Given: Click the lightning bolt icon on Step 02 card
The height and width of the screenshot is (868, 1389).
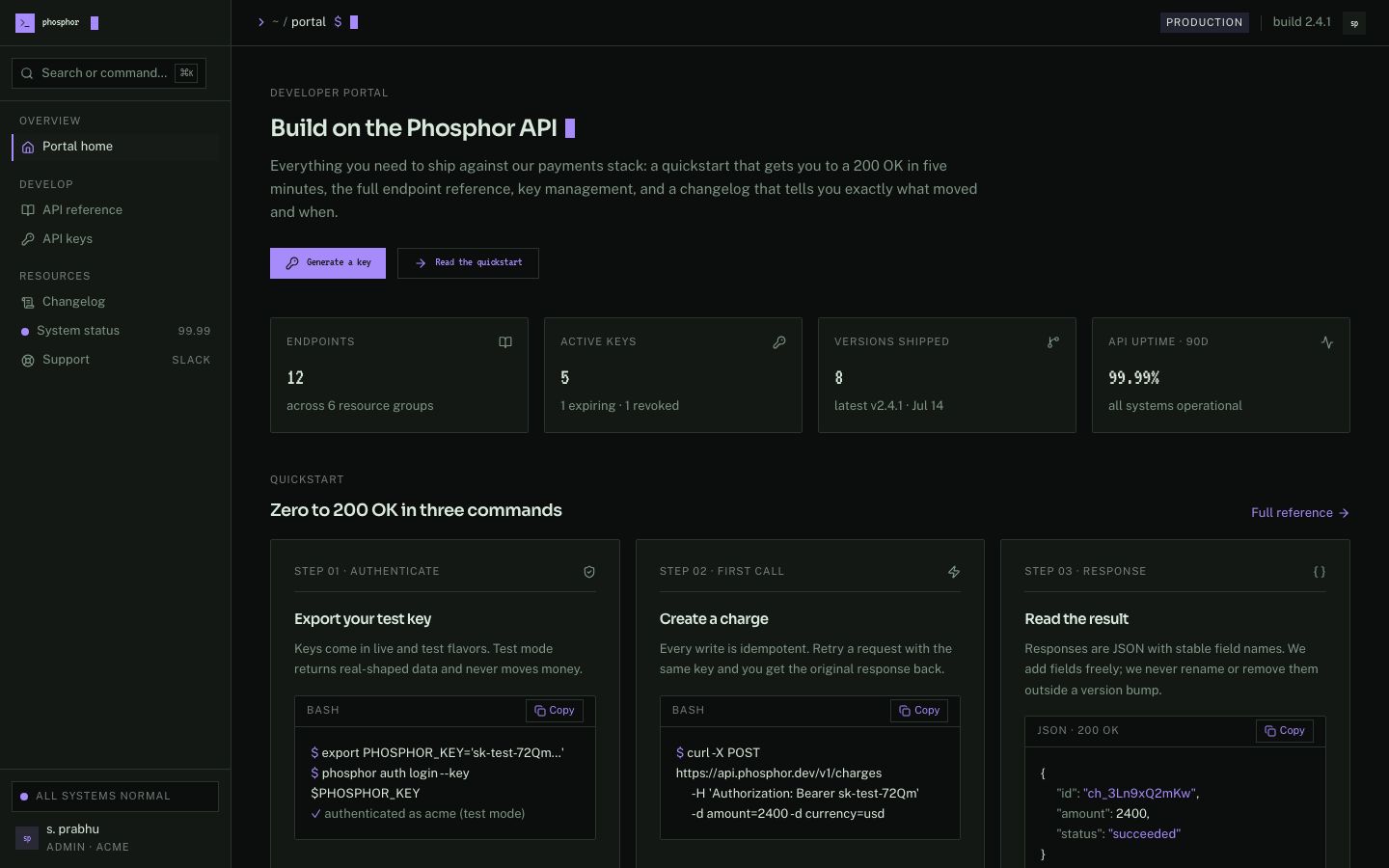Looking at the screenshot, I should point(954,572).
